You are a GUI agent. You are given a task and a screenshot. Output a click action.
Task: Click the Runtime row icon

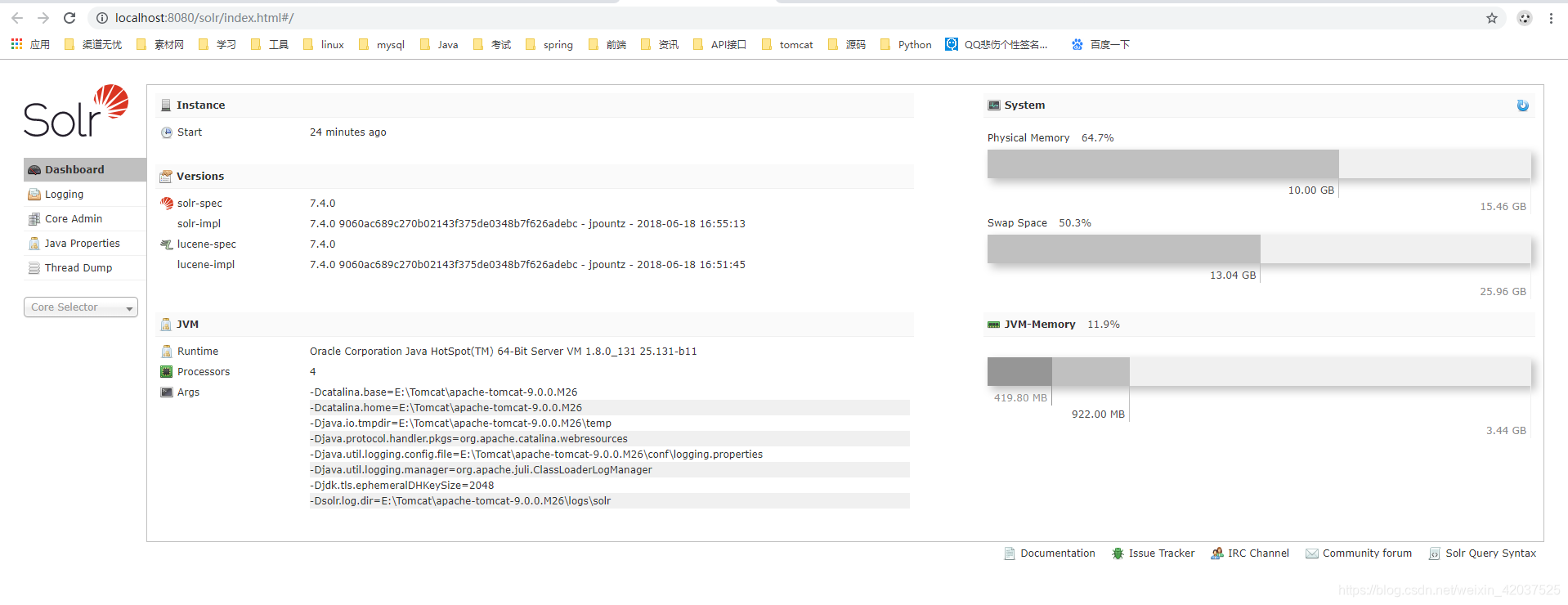click(167, 352)
